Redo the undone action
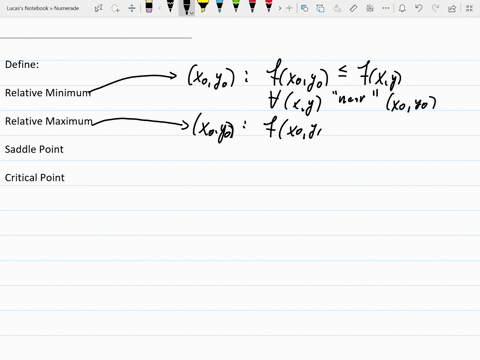 [x=435, y=8]
